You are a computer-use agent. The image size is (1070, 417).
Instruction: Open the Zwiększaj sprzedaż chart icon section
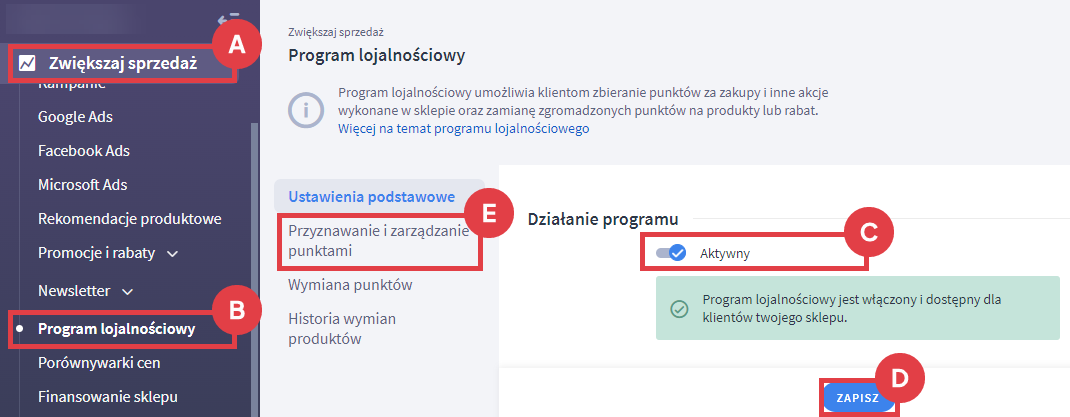[27, 63]
